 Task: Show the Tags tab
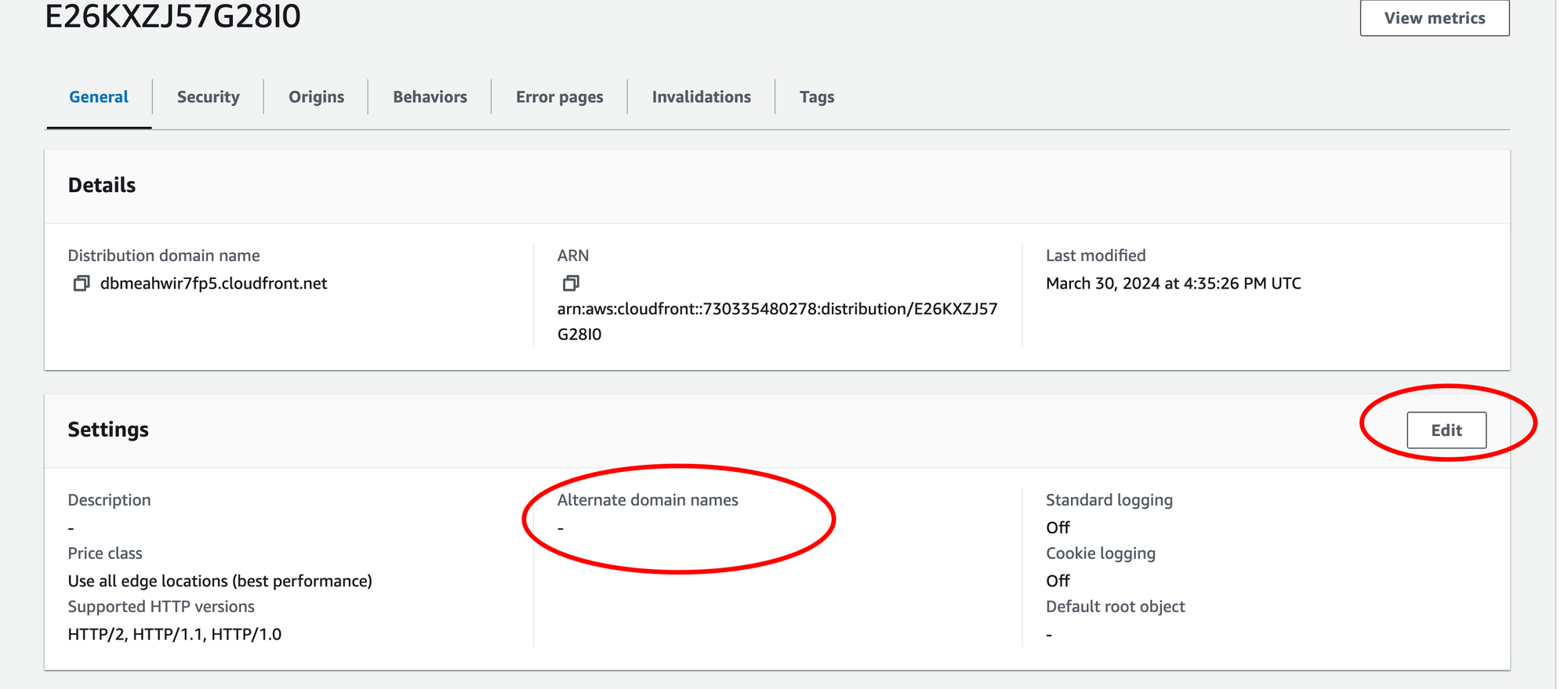816,97
